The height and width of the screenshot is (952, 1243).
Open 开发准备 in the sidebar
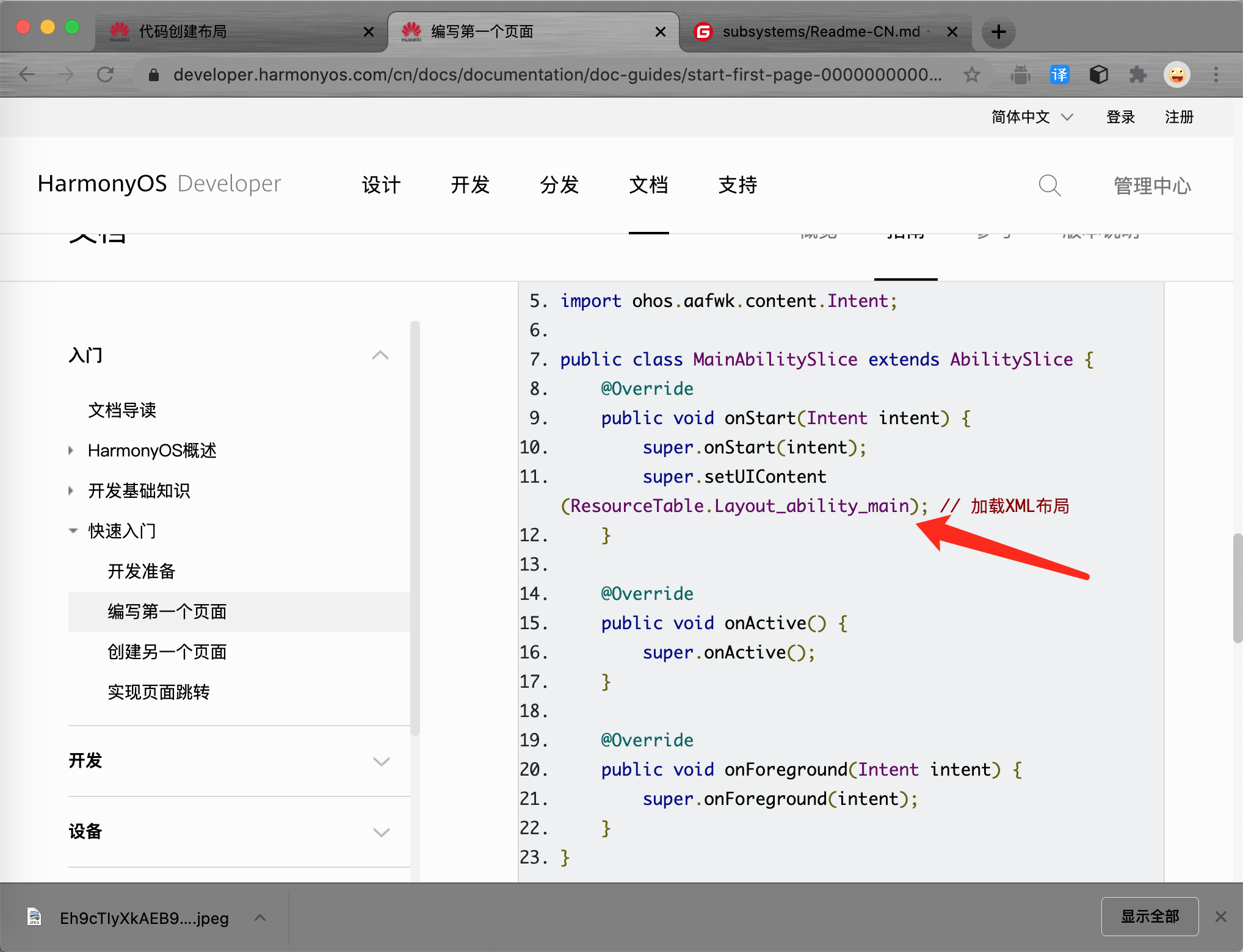[142, 571]
